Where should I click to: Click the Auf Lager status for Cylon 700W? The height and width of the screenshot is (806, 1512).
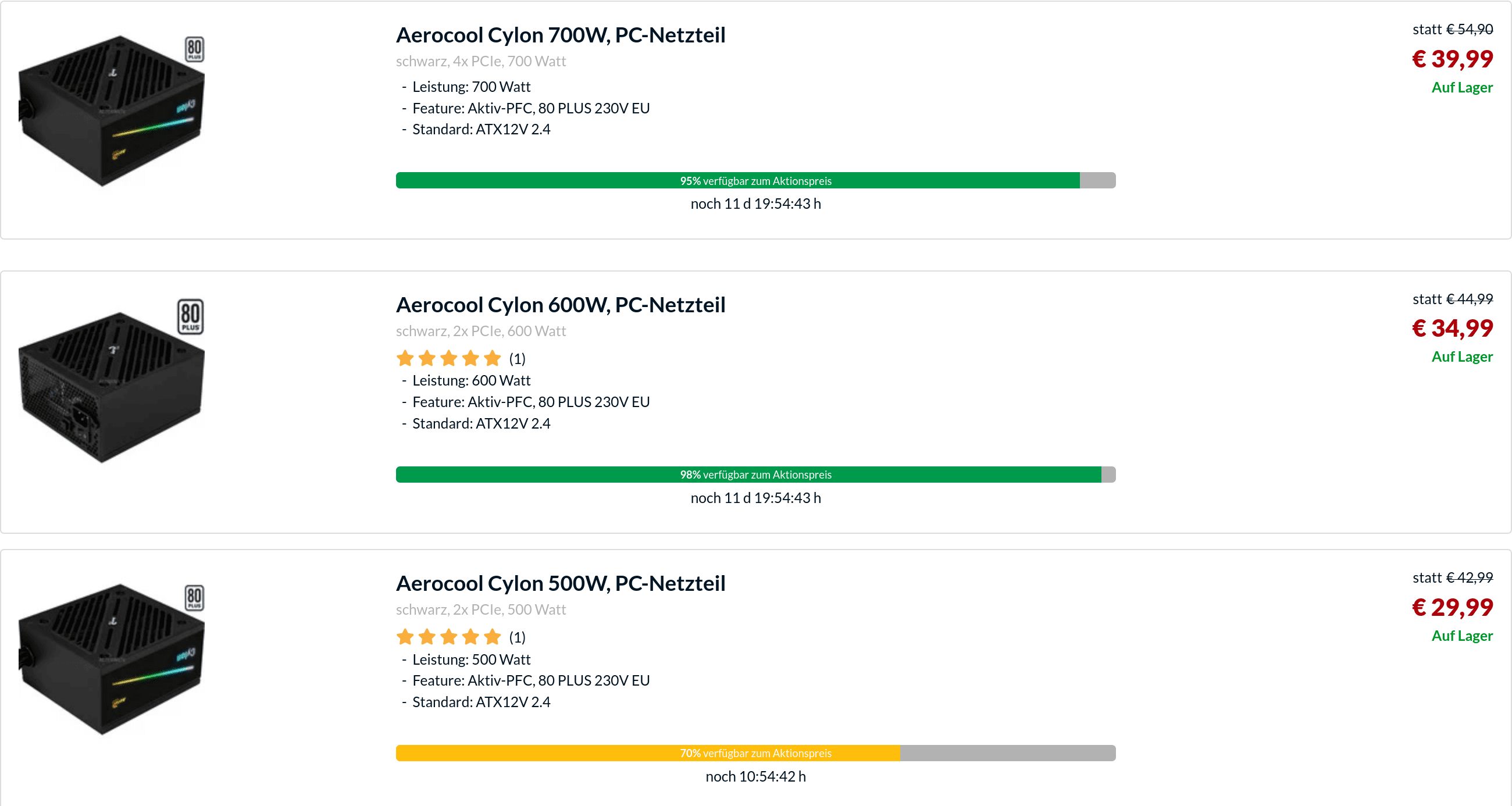pyautogui.click(x=1461, y=87)
